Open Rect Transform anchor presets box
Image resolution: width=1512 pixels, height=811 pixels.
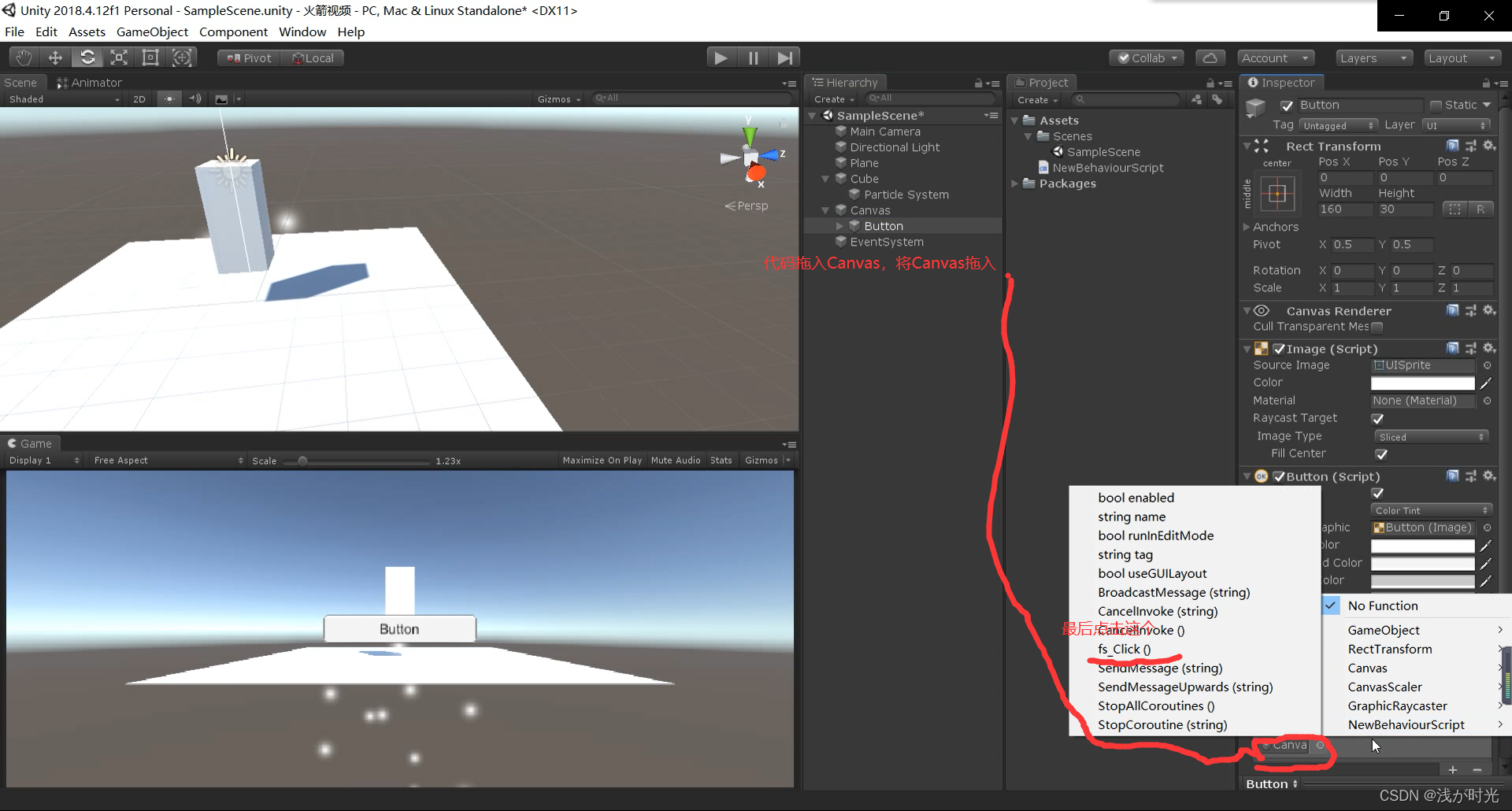click(1277, 192)
